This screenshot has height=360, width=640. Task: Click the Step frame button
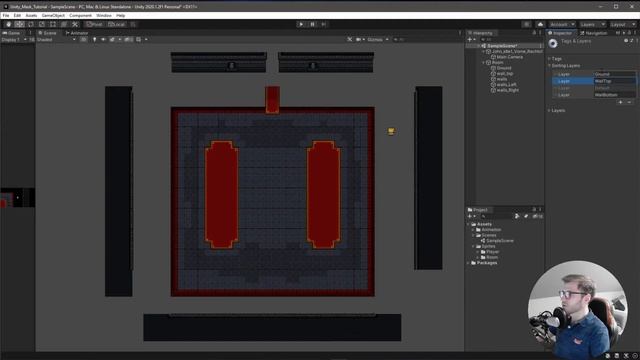click(323, 24)
